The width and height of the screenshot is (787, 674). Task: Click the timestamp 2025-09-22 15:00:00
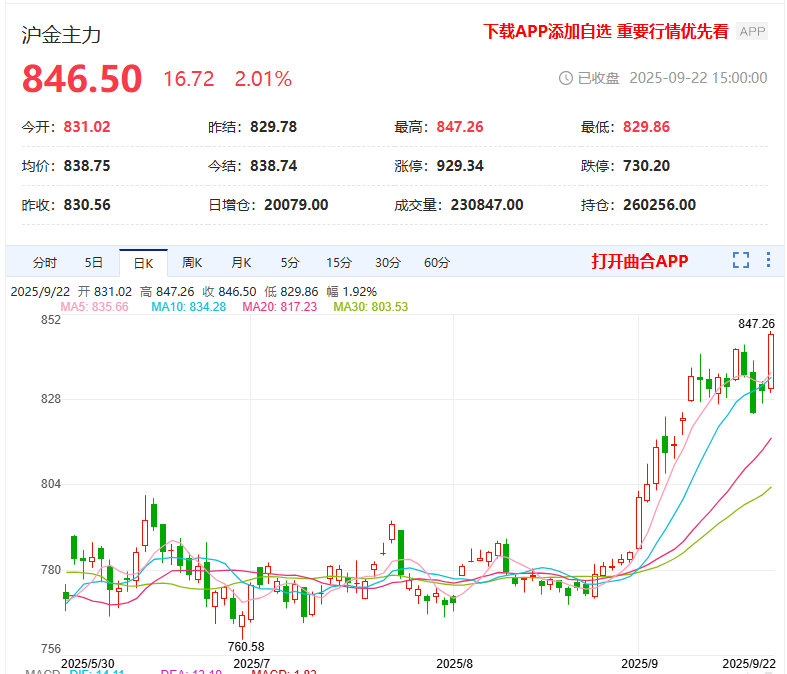click(x=698, y=78)
